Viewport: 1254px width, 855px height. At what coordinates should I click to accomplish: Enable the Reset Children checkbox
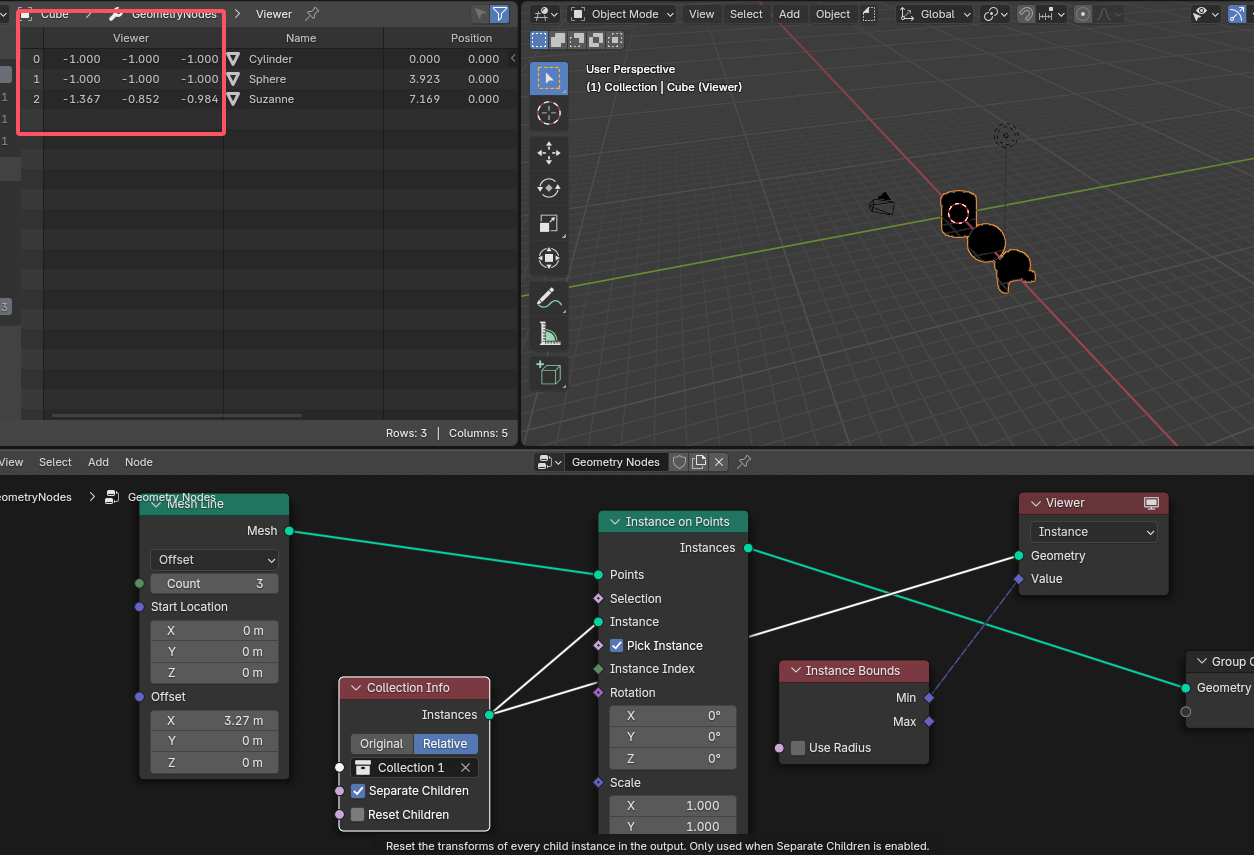[358, 815]
